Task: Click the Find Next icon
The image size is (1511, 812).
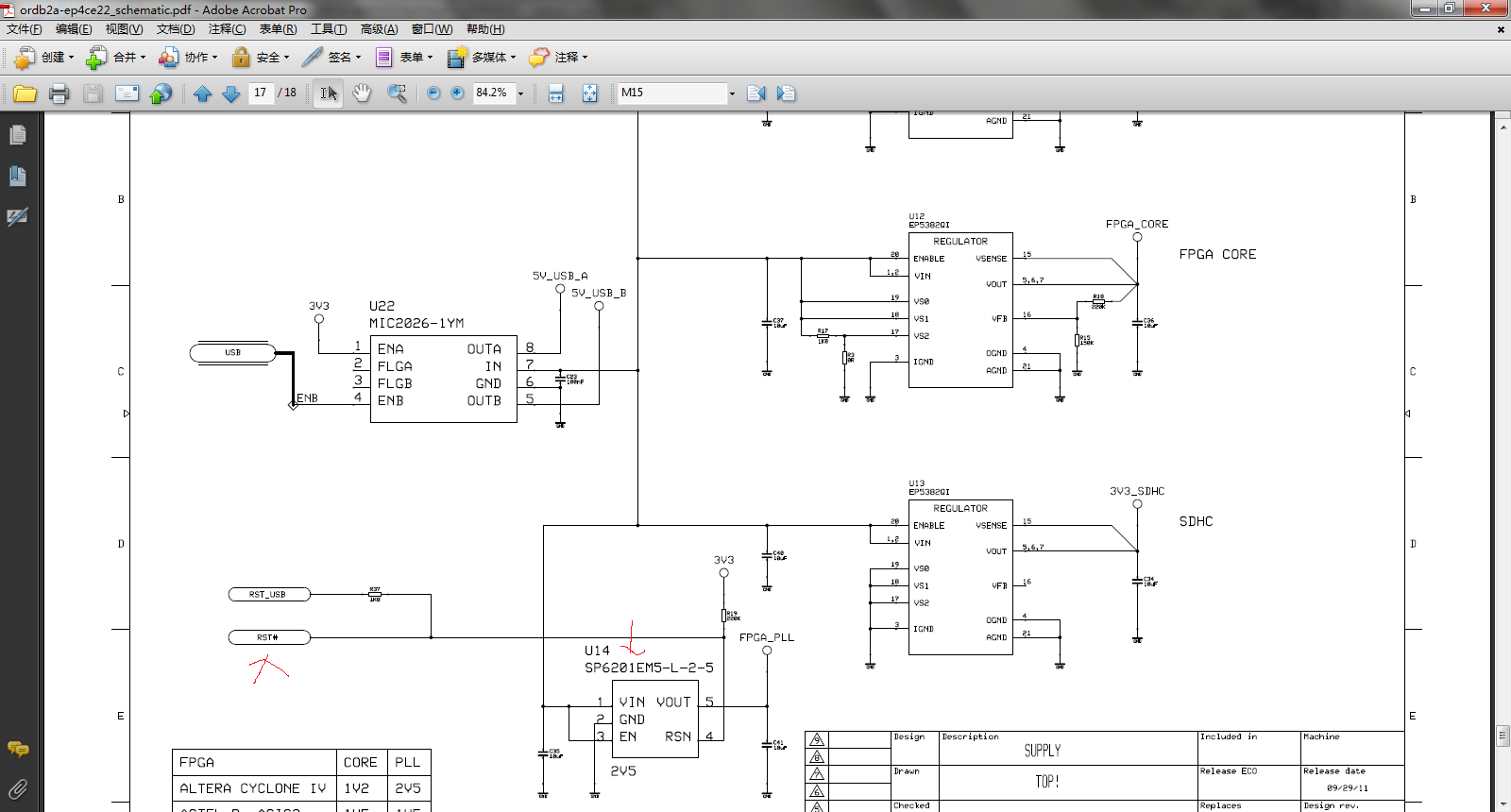Action: 786,93
